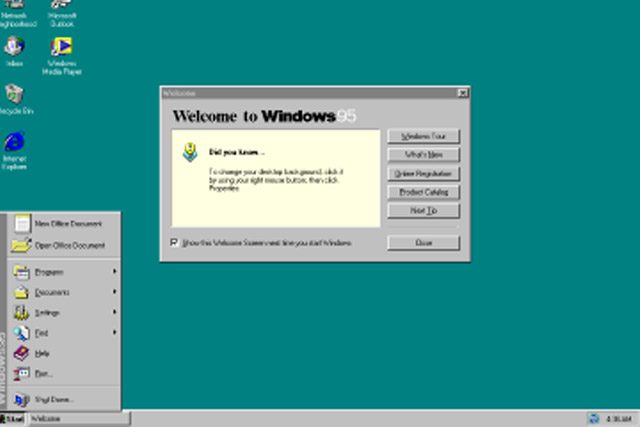
Task: Click the 'Welcome to Windows 95' heading
Action: pyautogui.click(x=264, y=116)
